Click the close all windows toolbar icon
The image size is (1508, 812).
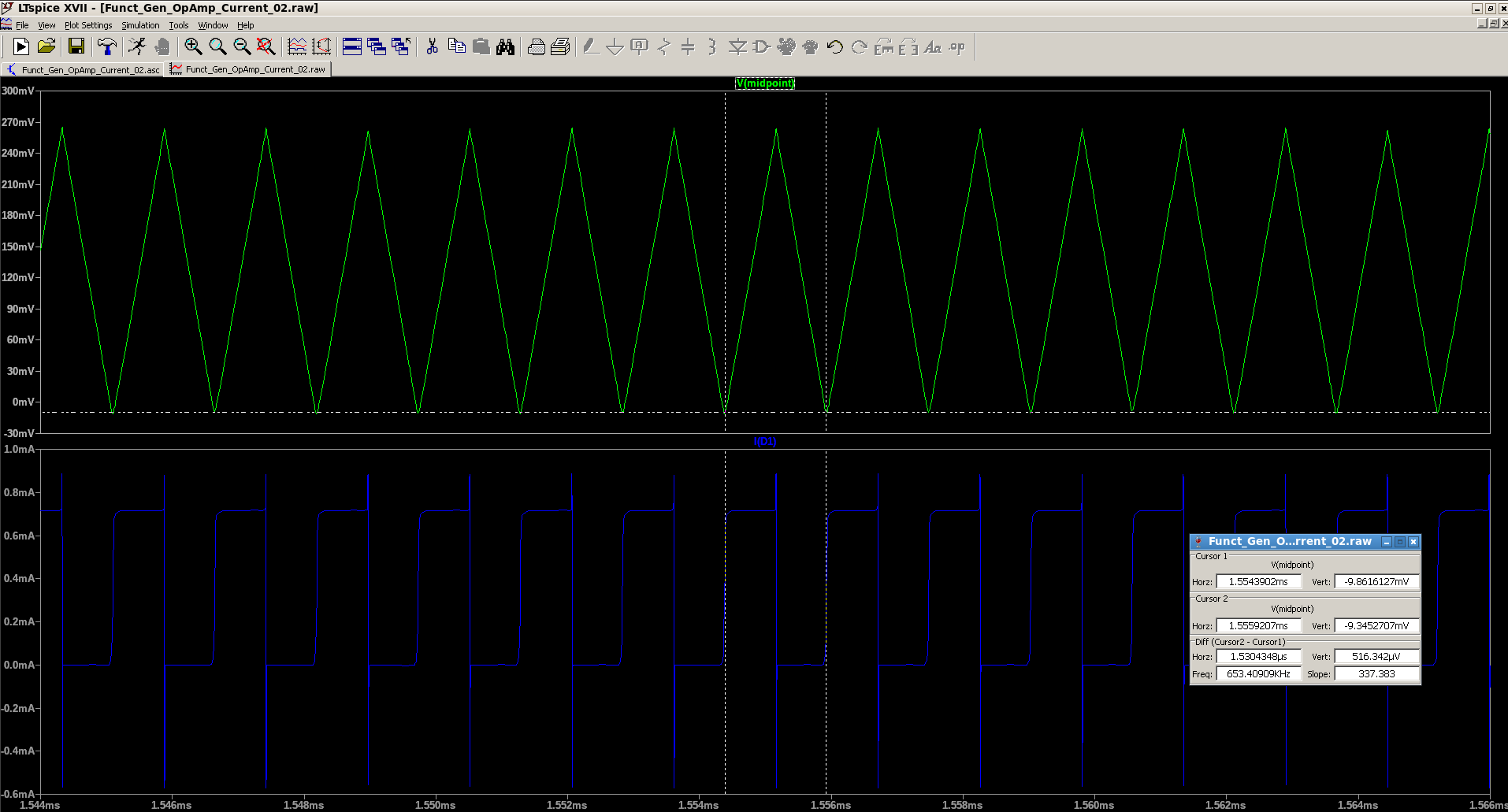tap(401, 47)
